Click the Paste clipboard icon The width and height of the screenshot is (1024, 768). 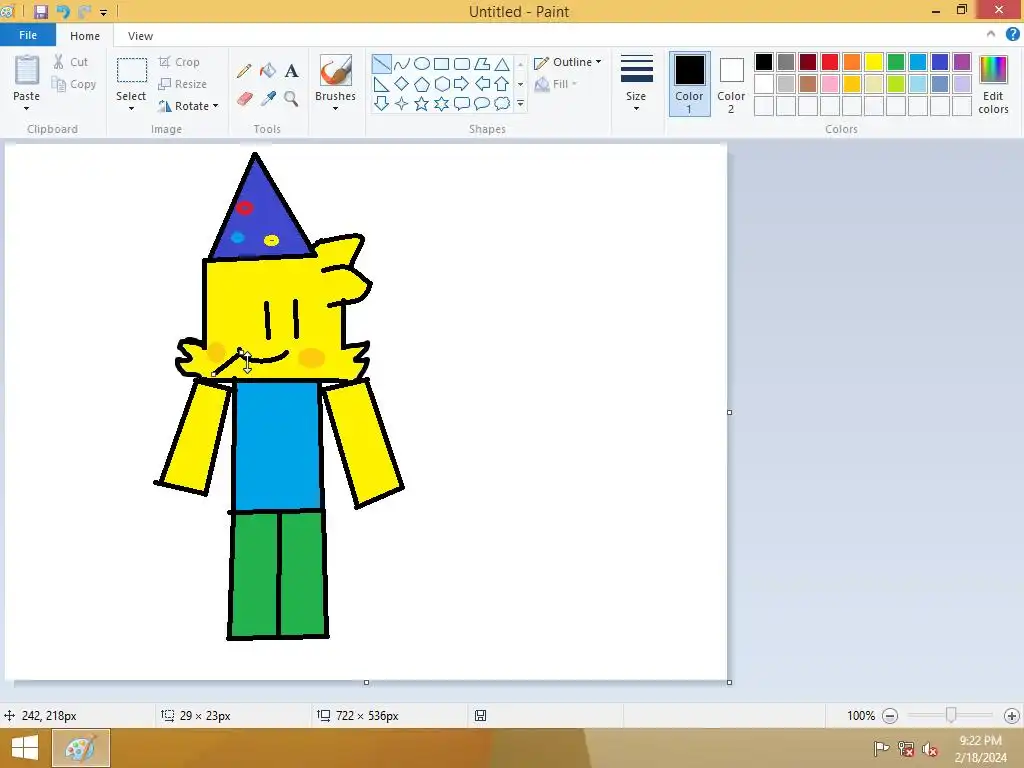point(27,70)
